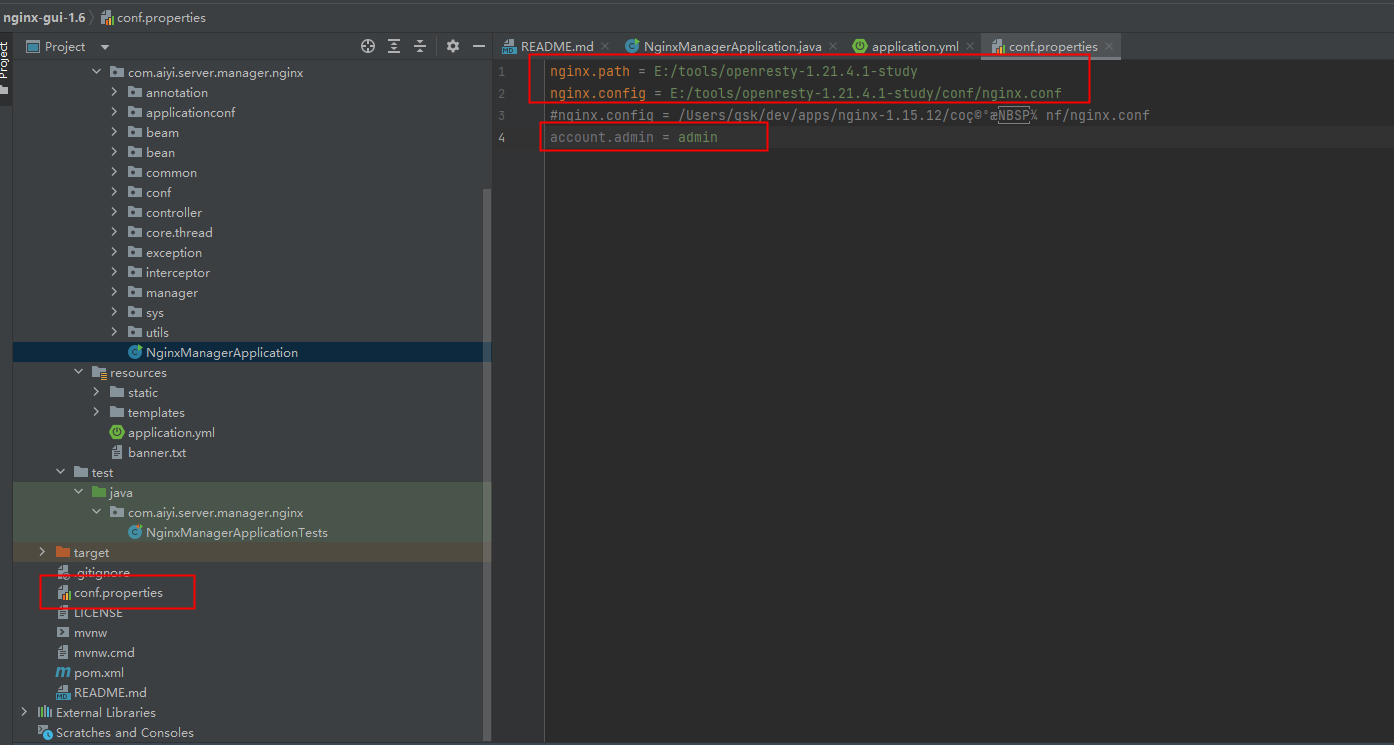Expand the utils package
The height and width of the screenshot is (745, 1394).
point(115,332)
